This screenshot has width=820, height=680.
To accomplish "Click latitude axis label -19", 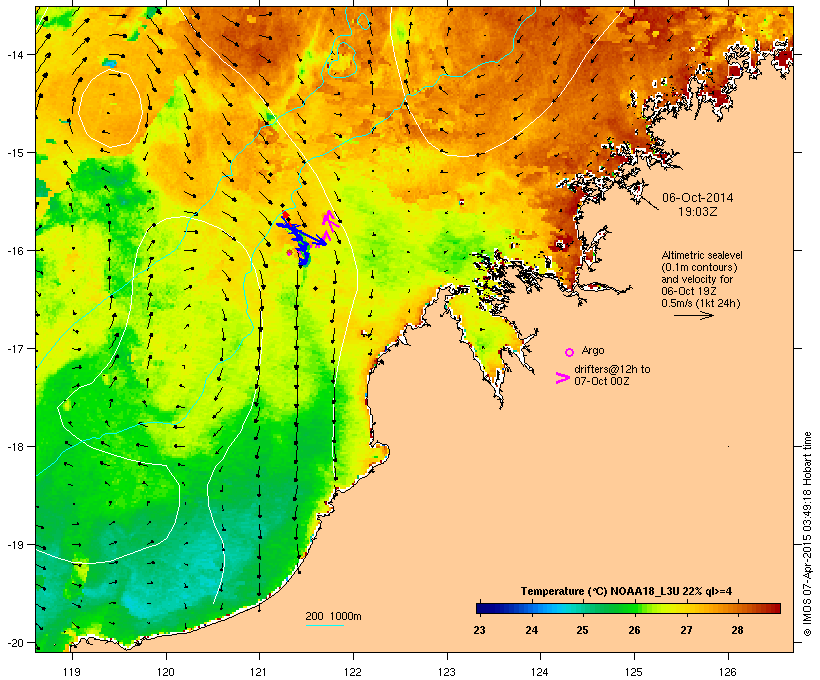I will click(x=14, y=545).
